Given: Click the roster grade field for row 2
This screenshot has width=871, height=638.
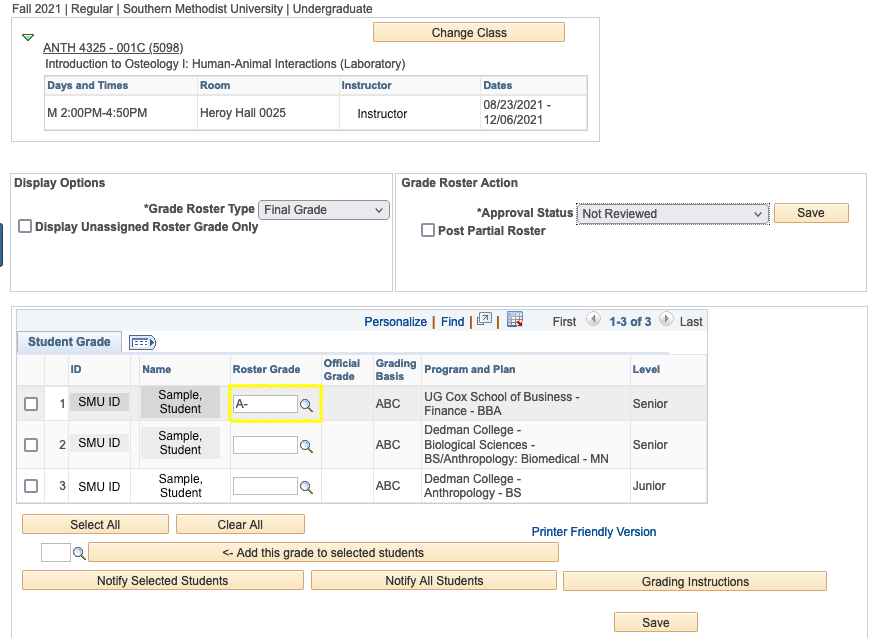Looking at the screenshot, I should click(265, 445).
